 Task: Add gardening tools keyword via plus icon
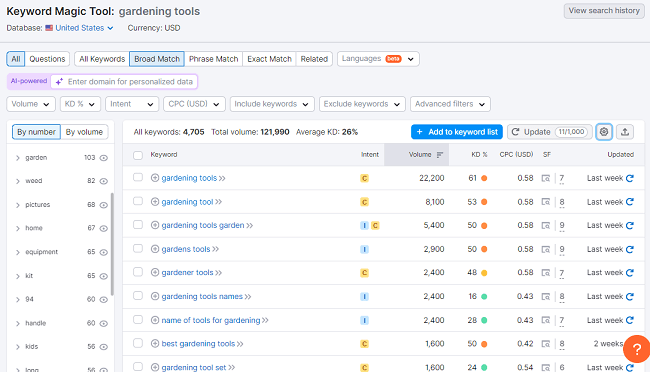155,178
